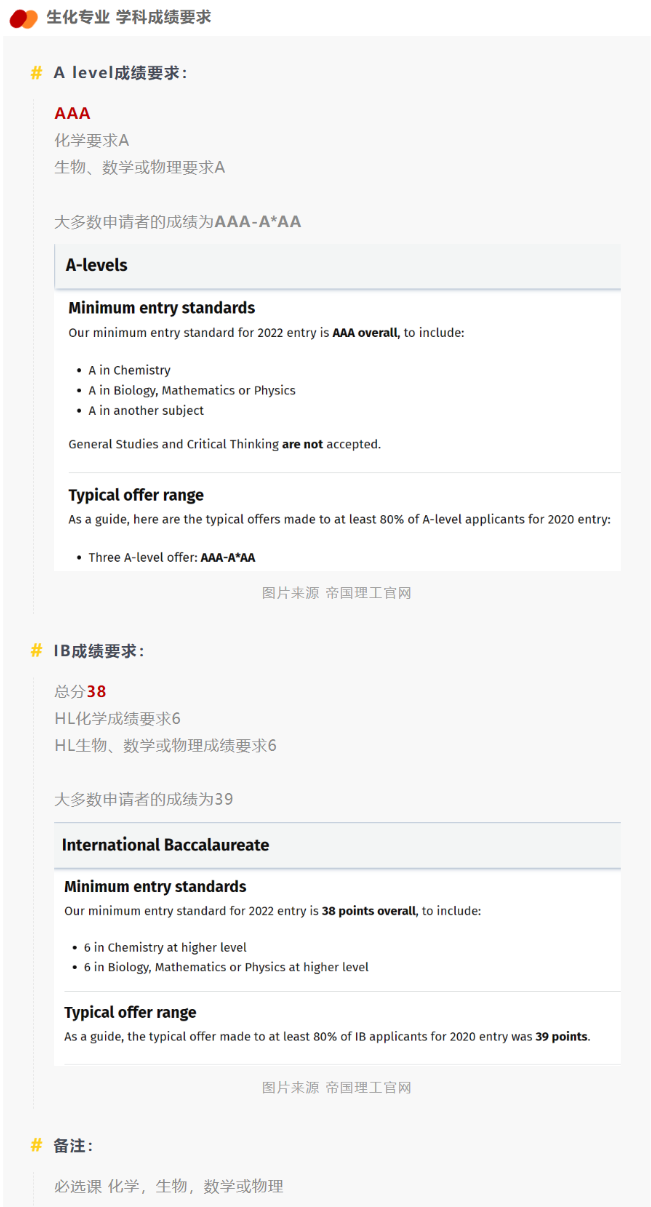Image resolution: width=651 pixels, height=1207 pixels.
Task: Click the 大多数申请者的成绩为39 line
Action: point(144,799)
